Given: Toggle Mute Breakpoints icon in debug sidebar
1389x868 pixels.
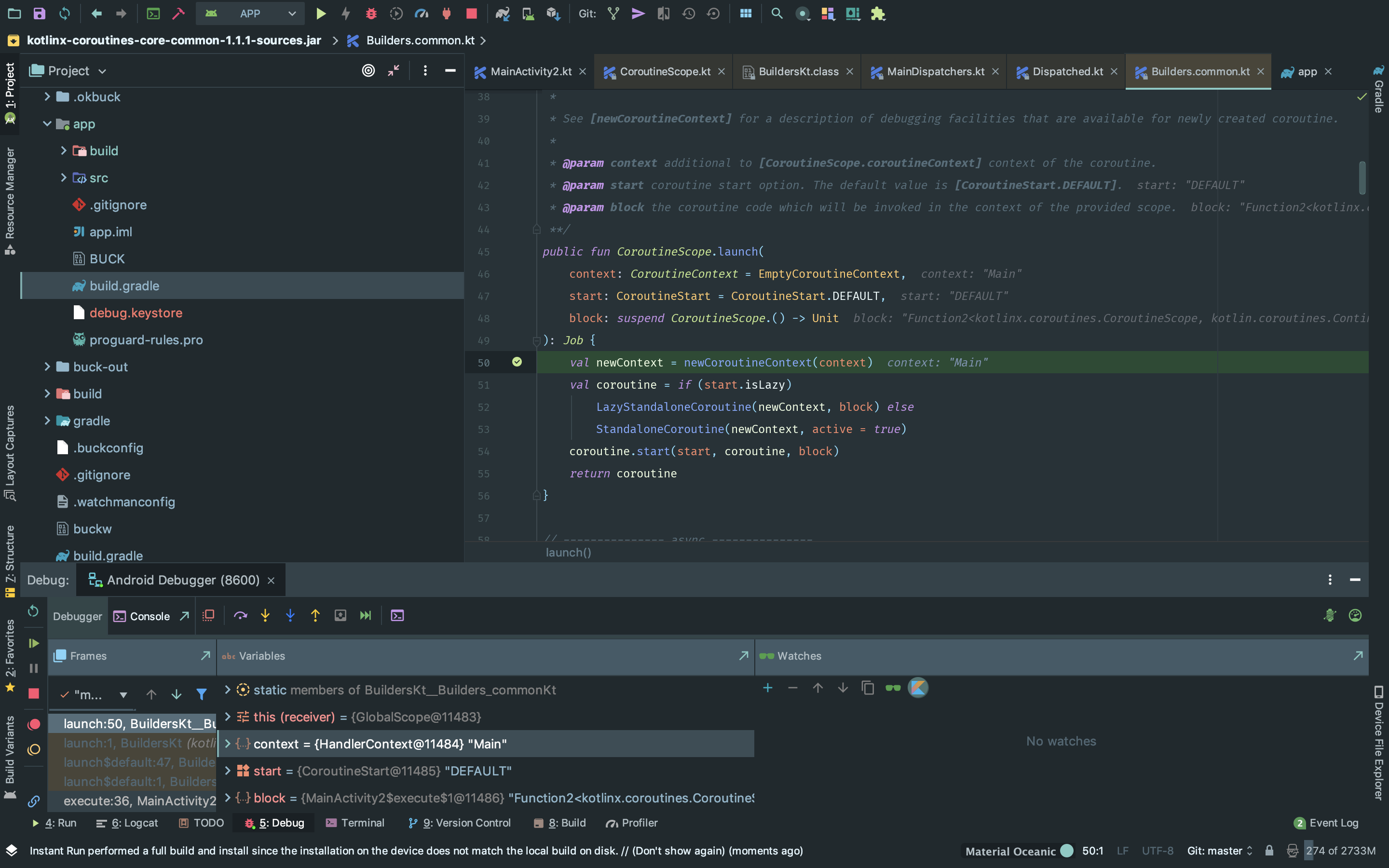Looking at the screenshot, I should (x=34, y=750).
